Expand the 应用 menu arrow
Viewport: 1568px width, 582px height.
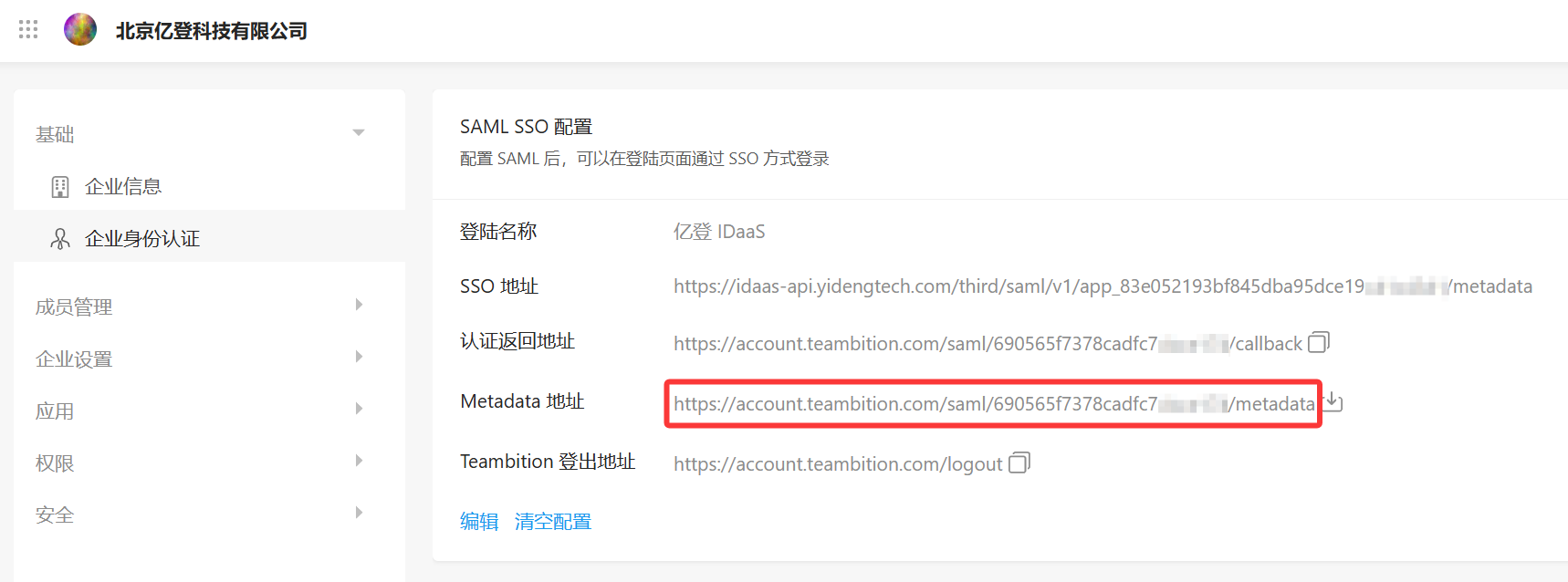pyautogui.click(x=359, y=409)
